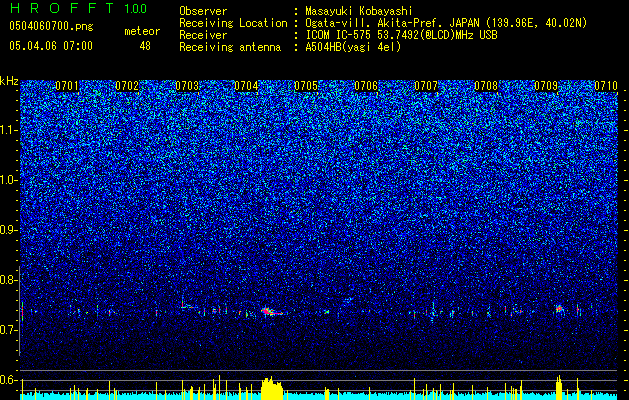
Task: Click the 0710 time marker
Action: (x=606, y=86)
